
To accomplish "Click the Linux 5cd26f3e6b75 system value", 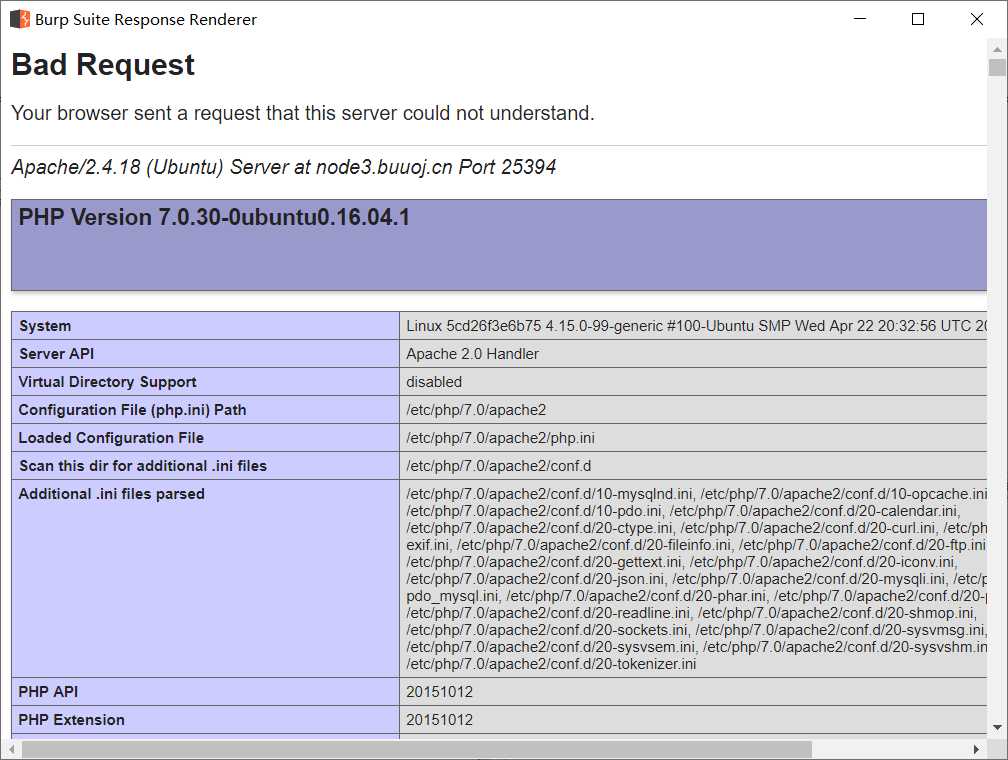I will pos(696,326).
